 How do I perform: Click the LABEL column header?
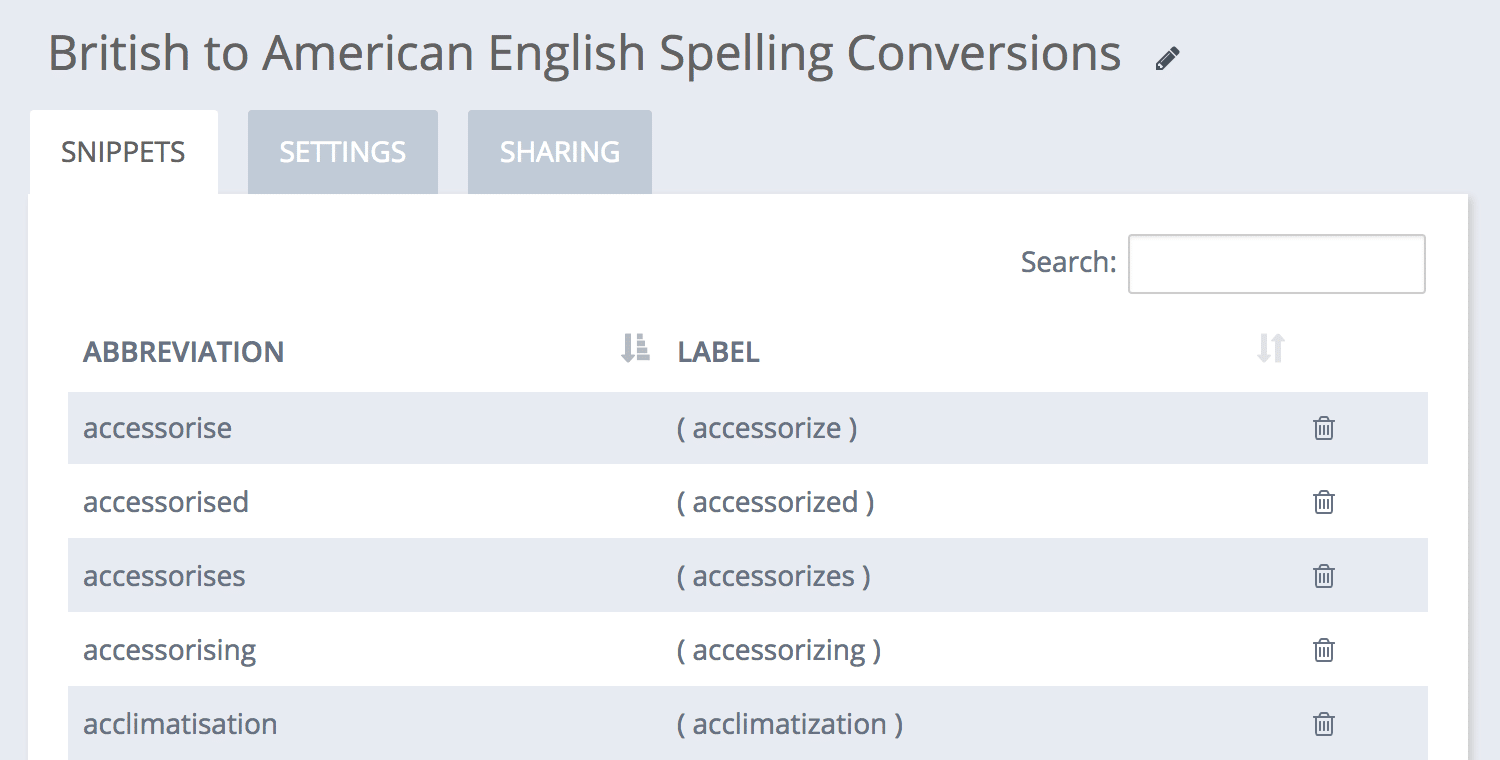pyautogui.click(x=719, y=352)
